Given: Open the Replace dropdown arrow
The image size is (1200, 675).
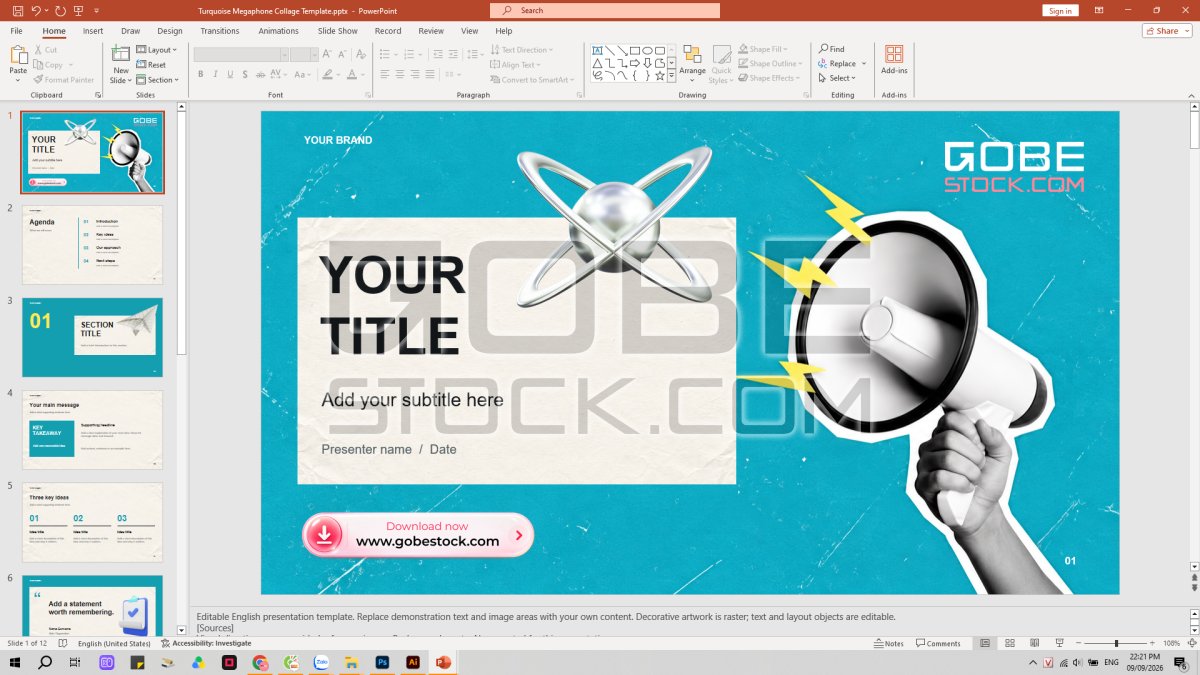Looking at the screenshot, I should pos(864,64).
